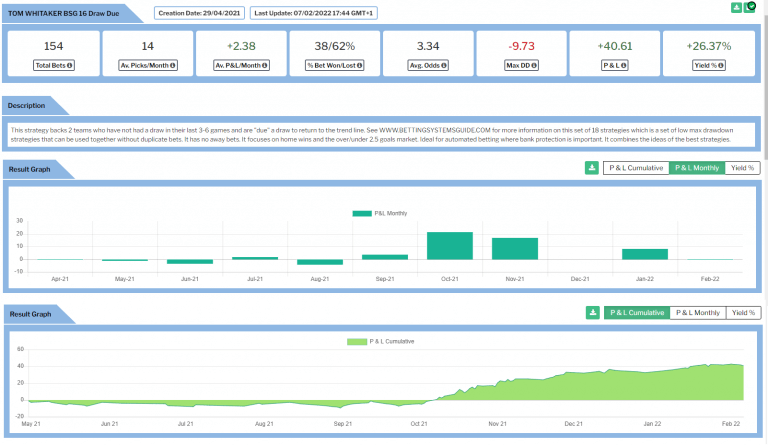Click the Total Bets info icon
The height and width of the screenshot is (446, 768).
click(70, 66)
